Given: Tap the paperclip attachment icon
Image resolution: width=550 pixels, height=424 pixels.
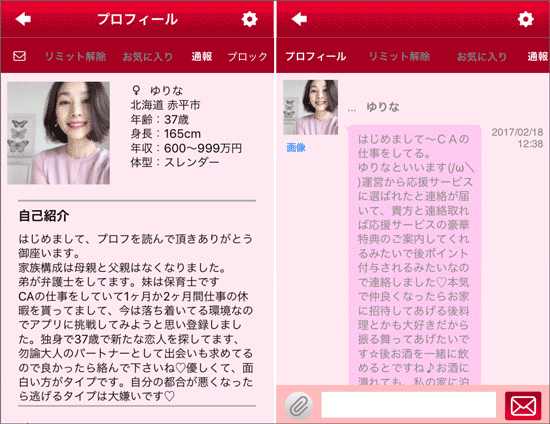Looking at the screenshot, I should pos(299,406).
